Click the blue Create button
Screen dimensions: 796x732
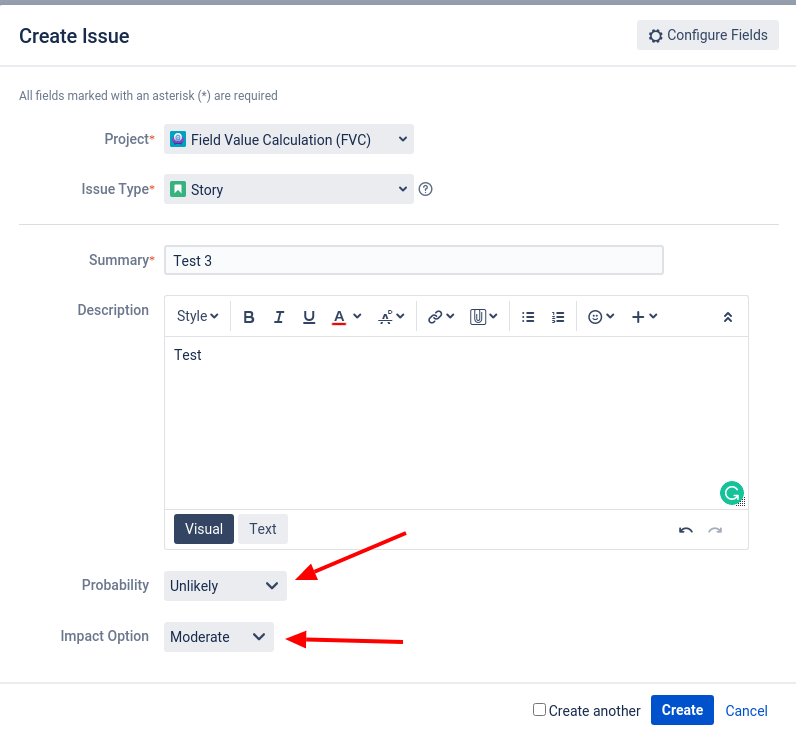(x=682, y=710)
